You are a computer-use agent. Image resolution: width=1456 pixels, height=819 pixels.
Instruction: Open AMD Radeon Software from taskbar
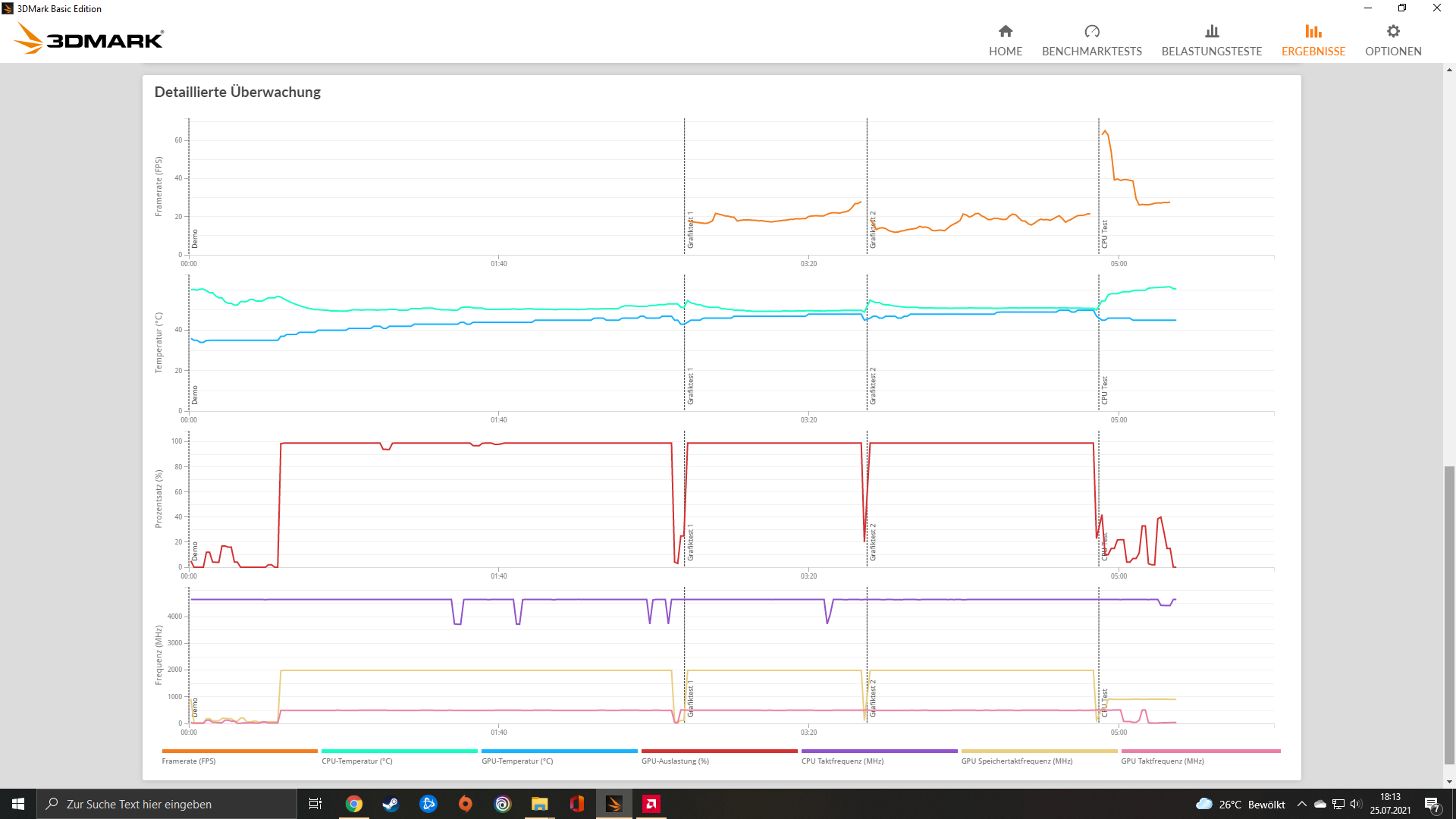coord(651,804)
